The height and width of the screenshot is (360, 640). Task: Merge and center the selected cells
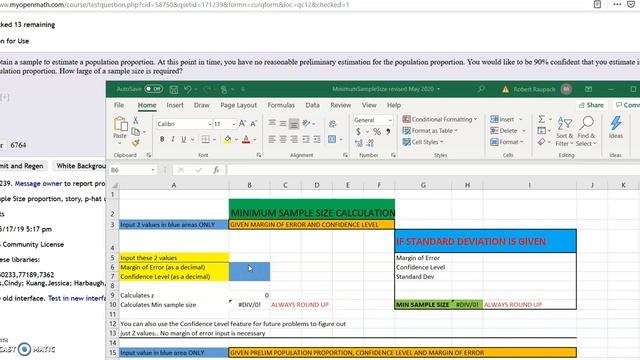(x=332, y=140)
